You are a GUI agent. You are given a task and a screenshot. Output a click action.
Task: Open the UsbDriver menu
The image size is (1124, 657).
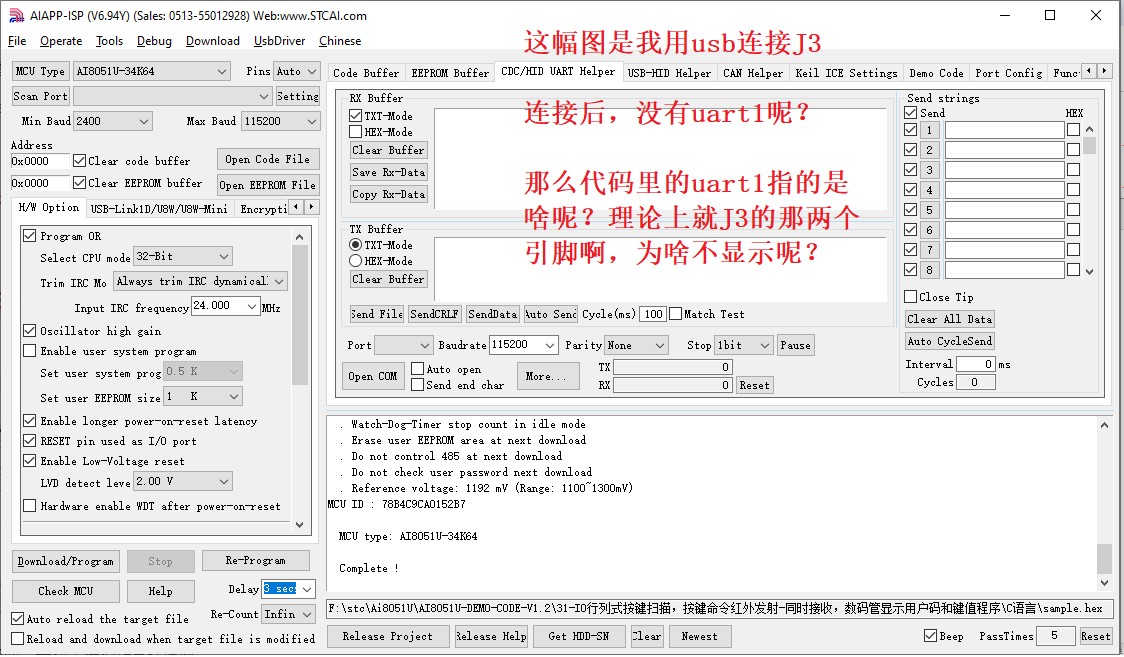280,41
